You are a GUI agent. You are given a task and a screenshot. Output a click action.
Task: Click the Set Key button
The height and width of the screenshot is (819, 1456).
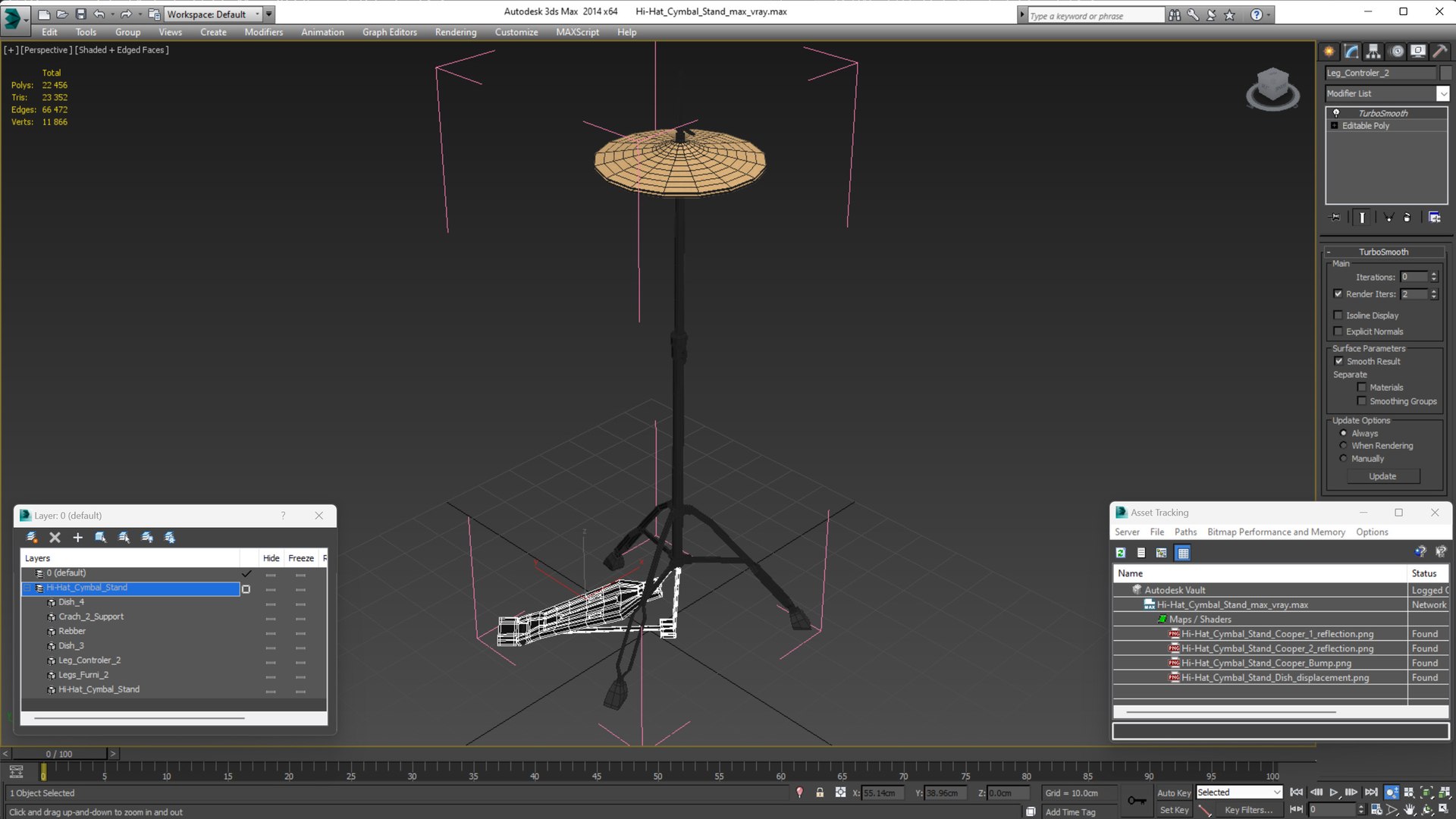pyautogui.click(x=1174, y=810)
